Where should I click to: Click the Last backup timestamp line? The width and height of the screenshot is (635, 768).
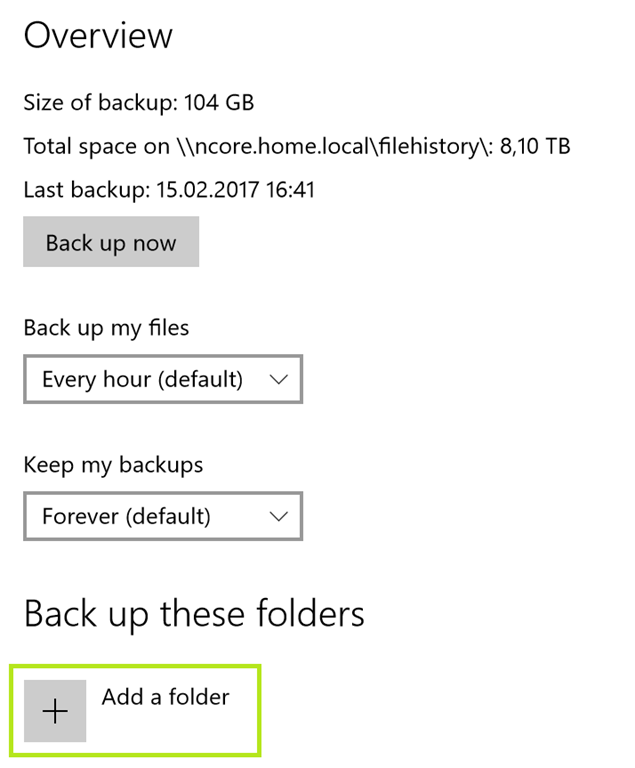[169, 189]
